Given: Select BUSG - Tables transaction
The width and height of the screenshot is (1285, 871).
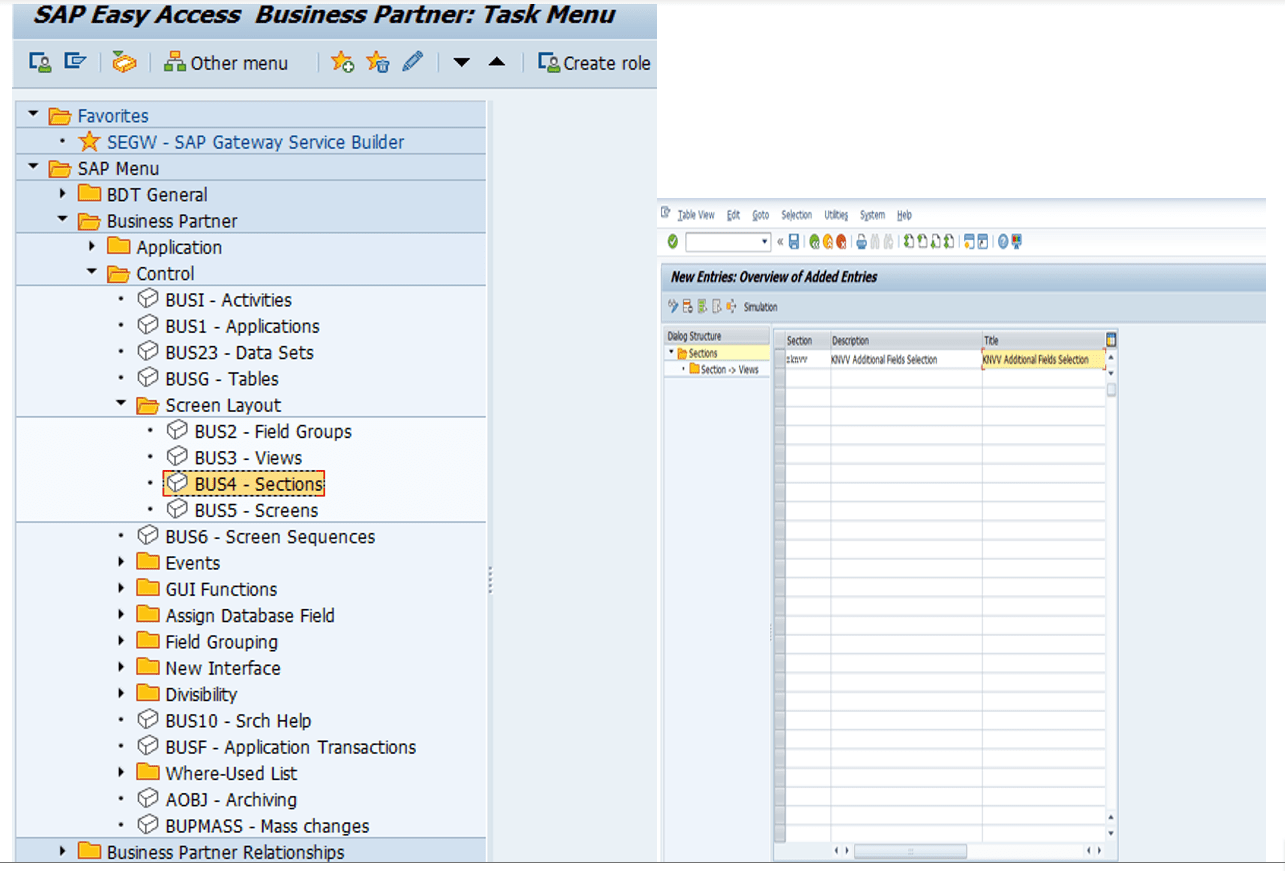Looking at the screenshot, I should 222,378.
